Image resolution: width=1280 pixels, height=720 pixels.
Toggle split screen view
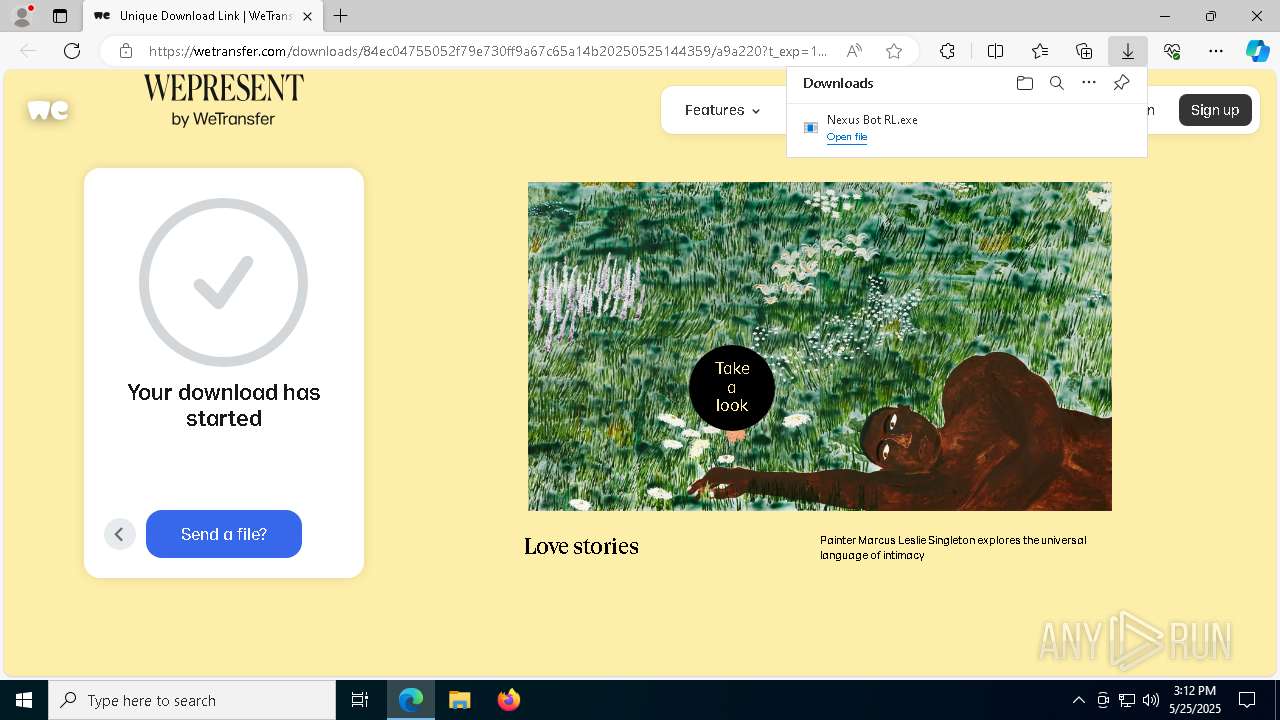pyautogui.click(x=996, y=51)
